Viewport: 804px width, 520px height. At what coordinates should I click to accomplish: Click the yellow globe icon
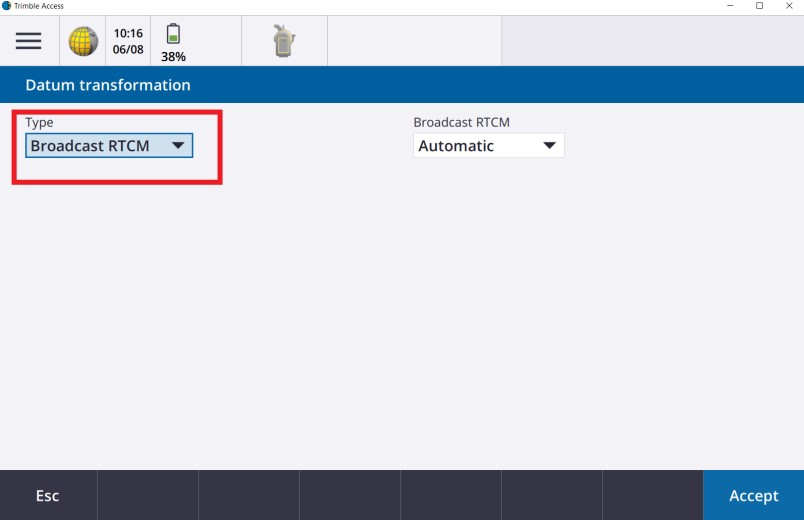tap(83, 41)
